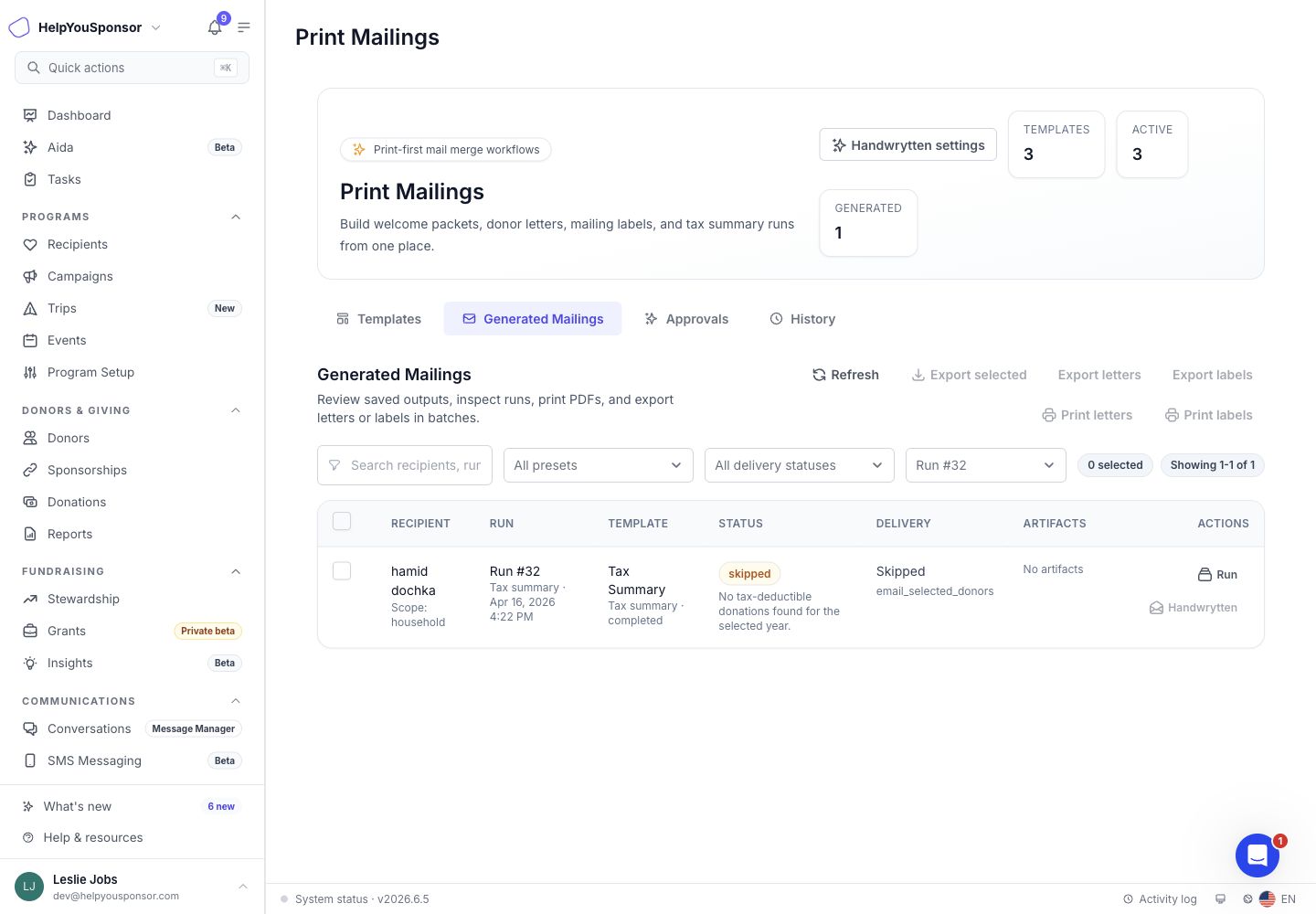The height and width of the screenshot is (914, 1316).
Task: Click Run action for hamid dochka
Action: pos(1217,575)
